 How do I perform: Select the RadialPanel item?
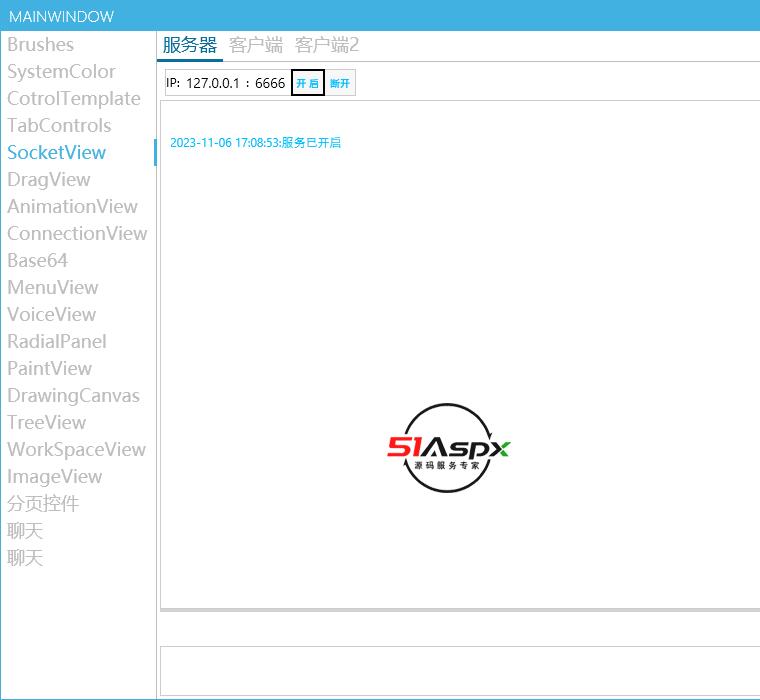(57, 342)
